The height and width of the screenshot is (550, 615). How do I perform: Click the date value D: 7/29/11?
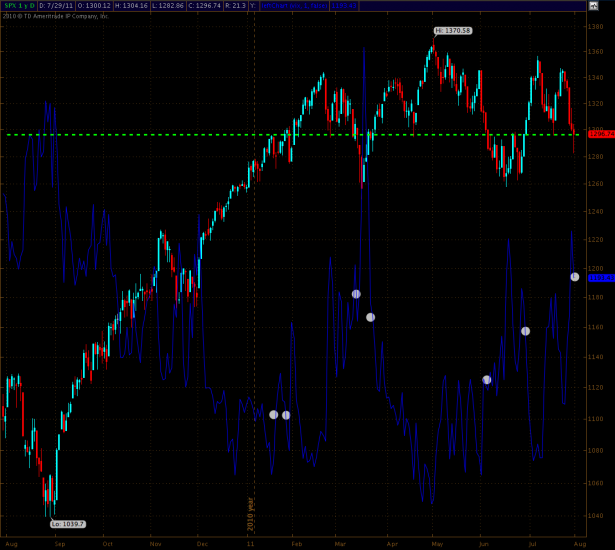click(56, 5)
